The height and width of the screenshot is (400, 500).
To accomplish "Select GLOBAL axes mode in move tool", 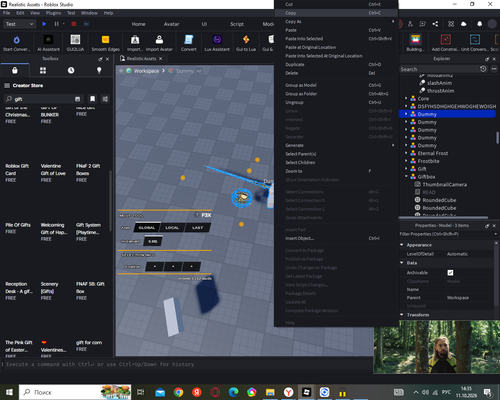I will click(147, 228).
